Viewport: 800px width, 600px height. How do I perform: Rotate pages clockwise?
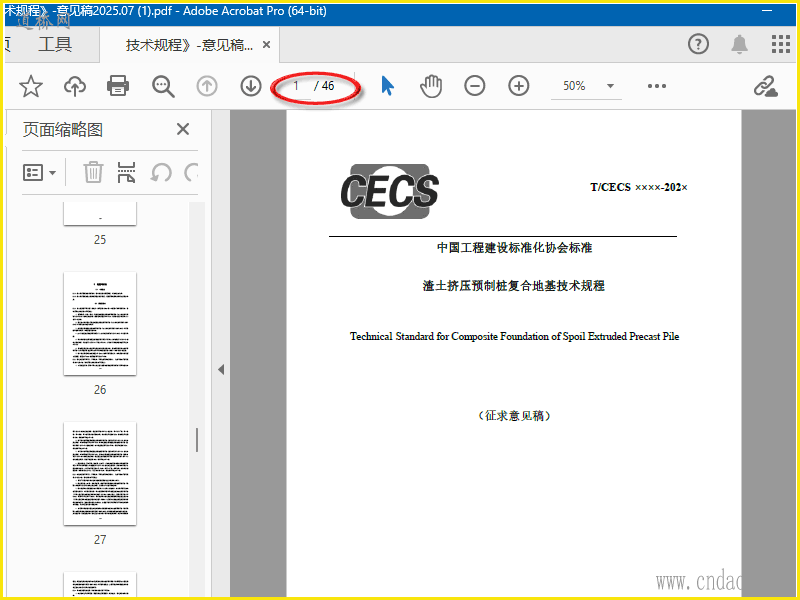(x=191, y=172)
